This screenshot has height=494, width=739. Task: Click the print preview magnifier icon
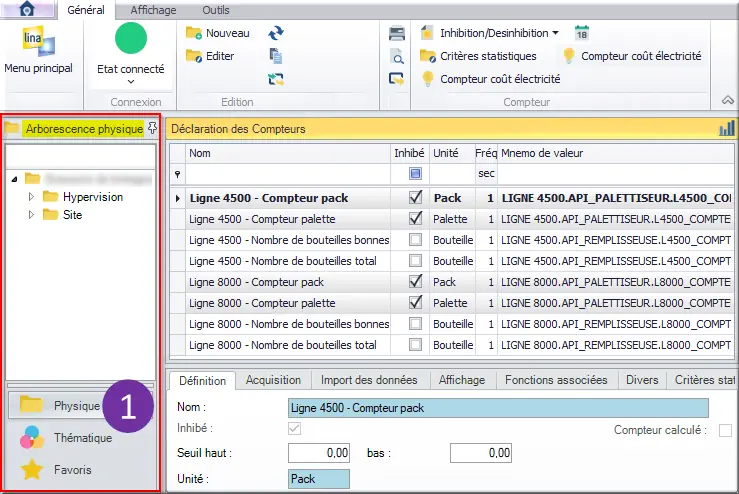397,57
